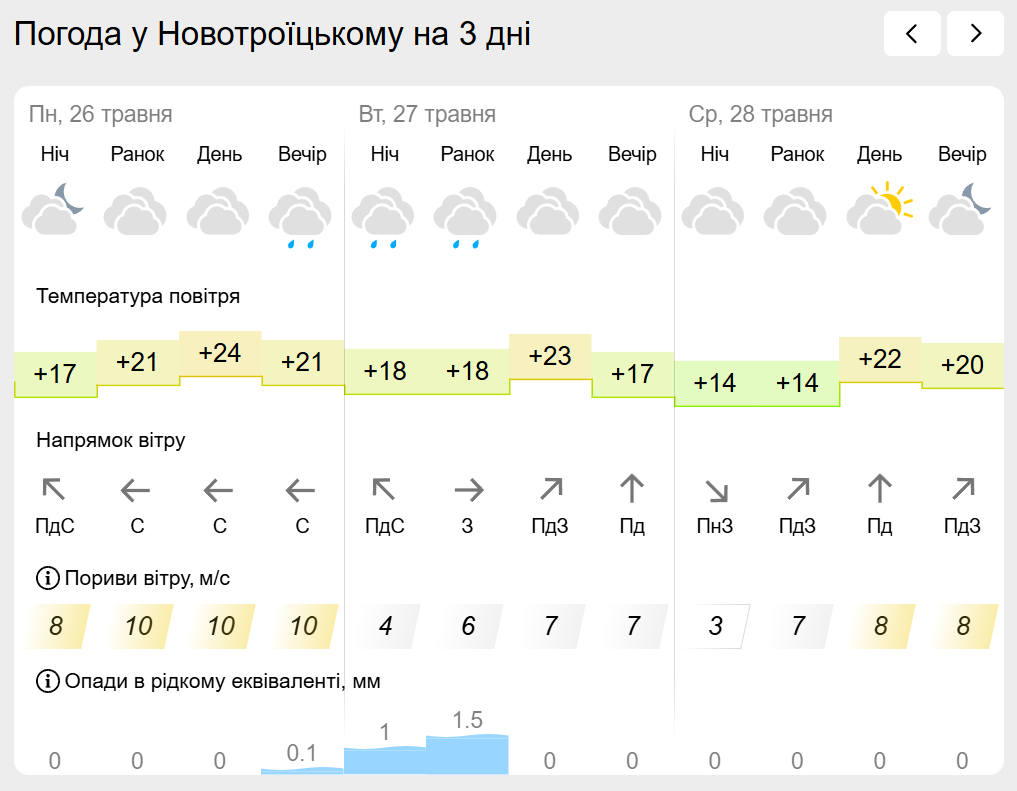Click Wednesday night southeast wind arrow

(716, 491)
